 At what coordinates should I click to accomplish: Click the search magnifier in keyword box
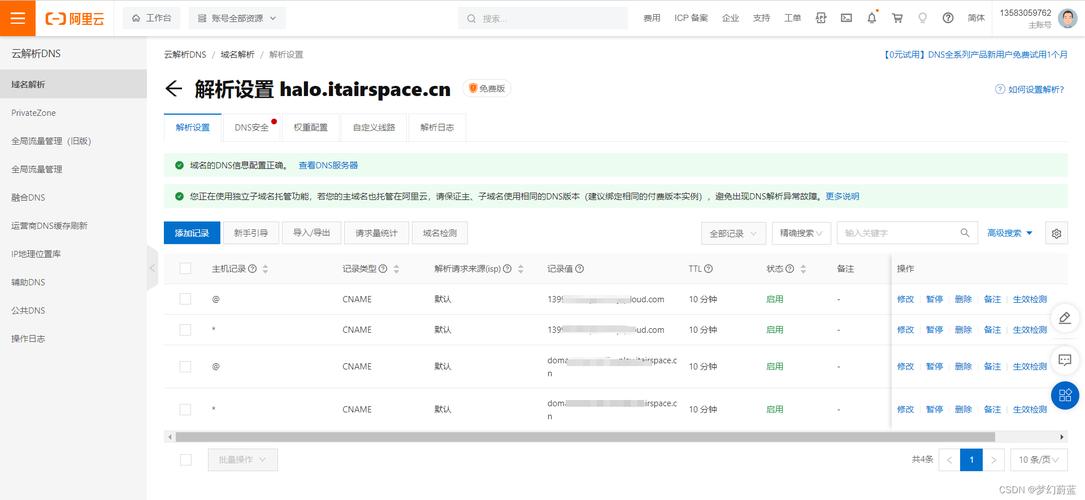[965, 233]
